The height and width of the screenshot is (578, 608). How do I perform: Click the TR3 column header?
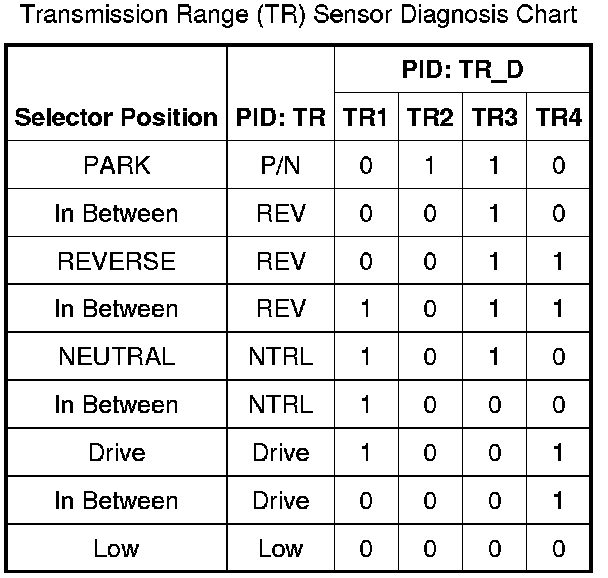(x=495, y=117)
